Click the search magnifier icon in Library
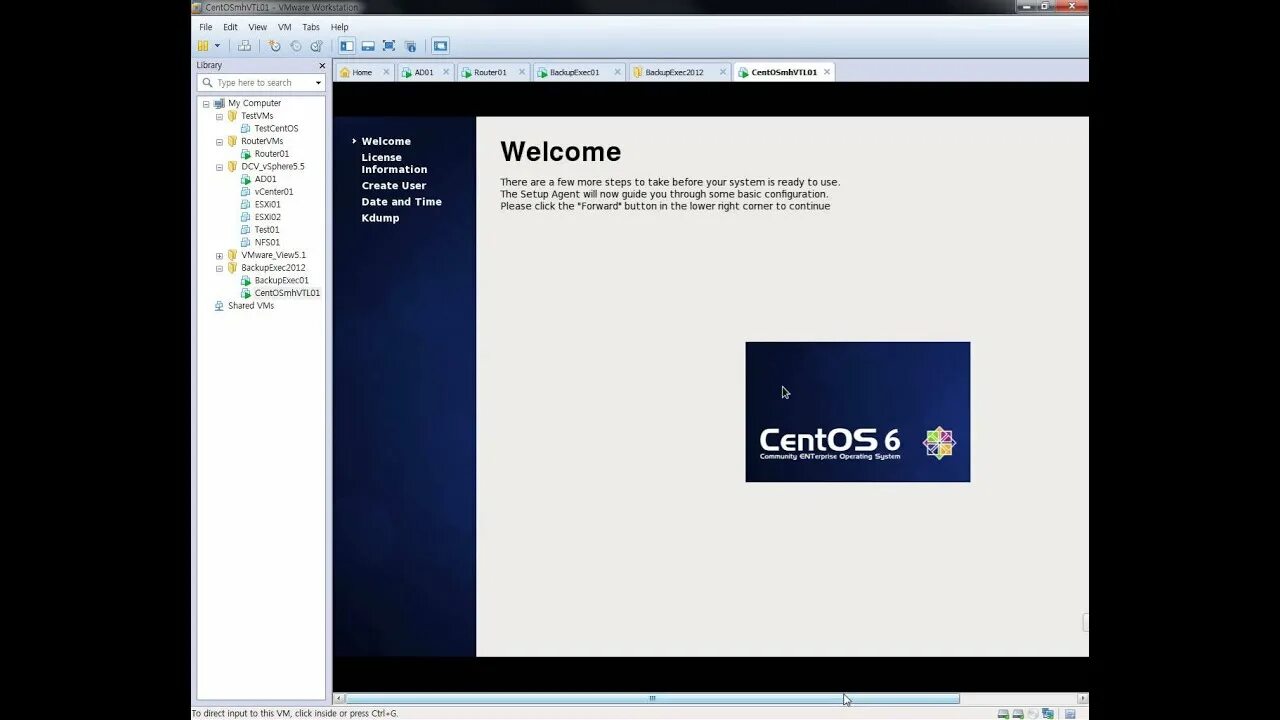The height and width of the screenshot is (720, 1280). pyautogui.click(x=208, y=83)
